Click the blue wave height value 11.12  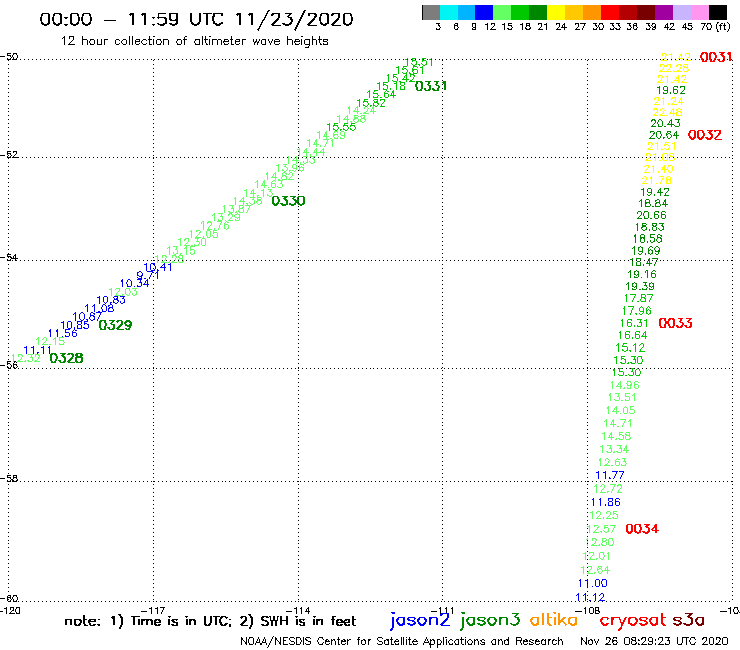[590, 597]
